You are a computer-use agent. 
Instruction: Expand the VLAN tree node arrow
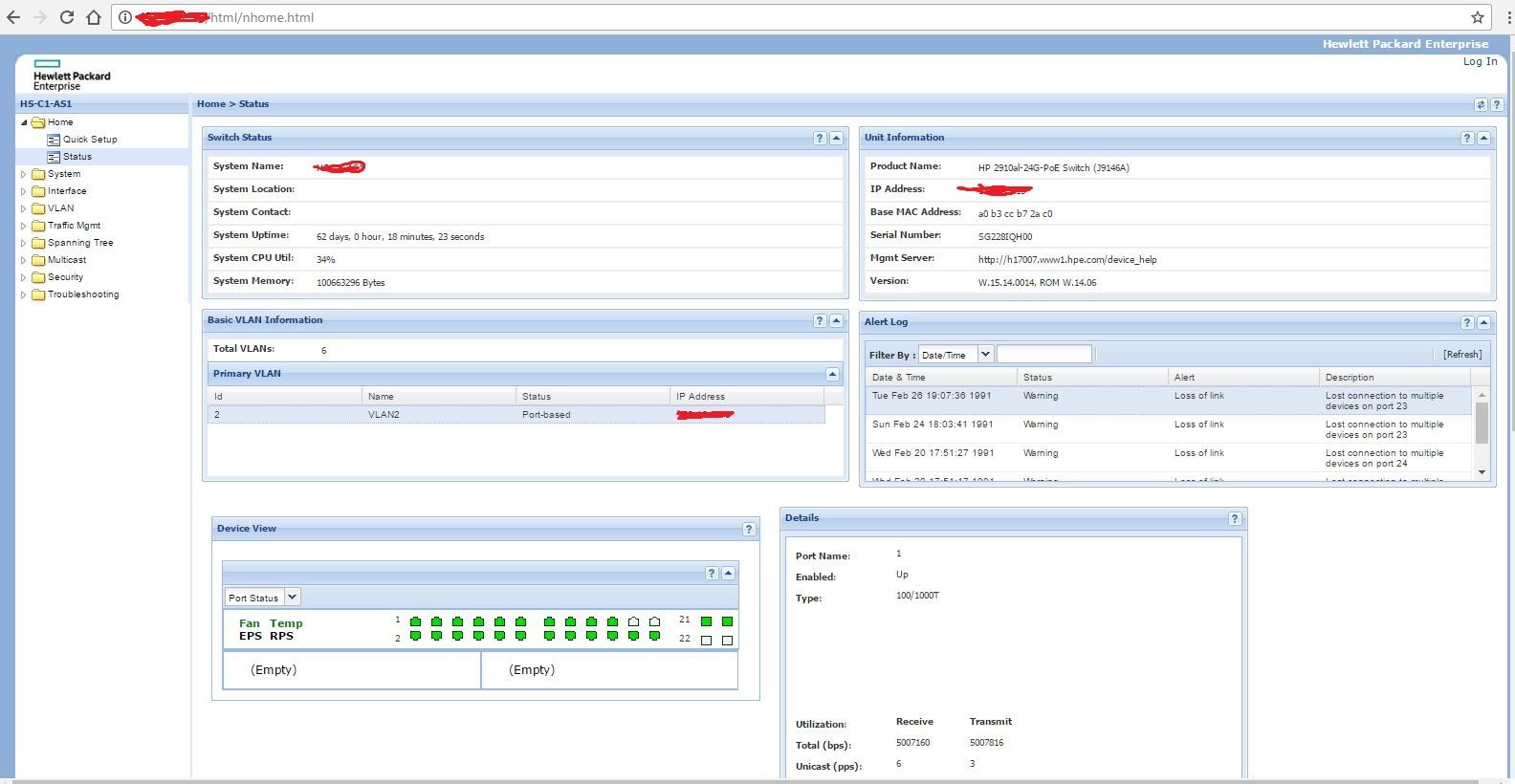point(24,208)
